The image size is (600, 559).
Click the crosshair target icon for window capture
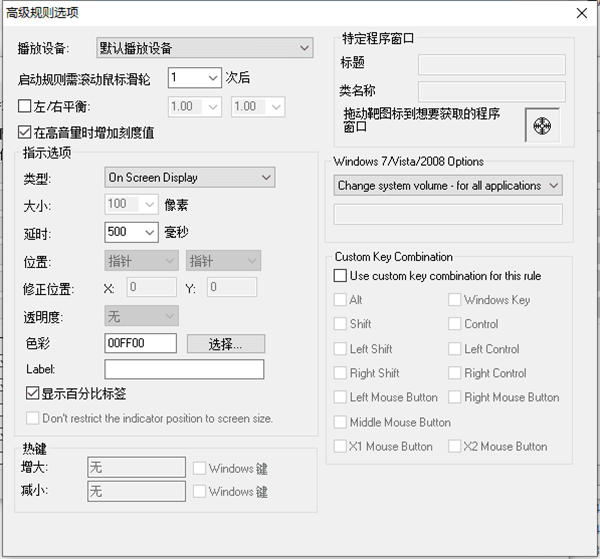tap(543, 126)
